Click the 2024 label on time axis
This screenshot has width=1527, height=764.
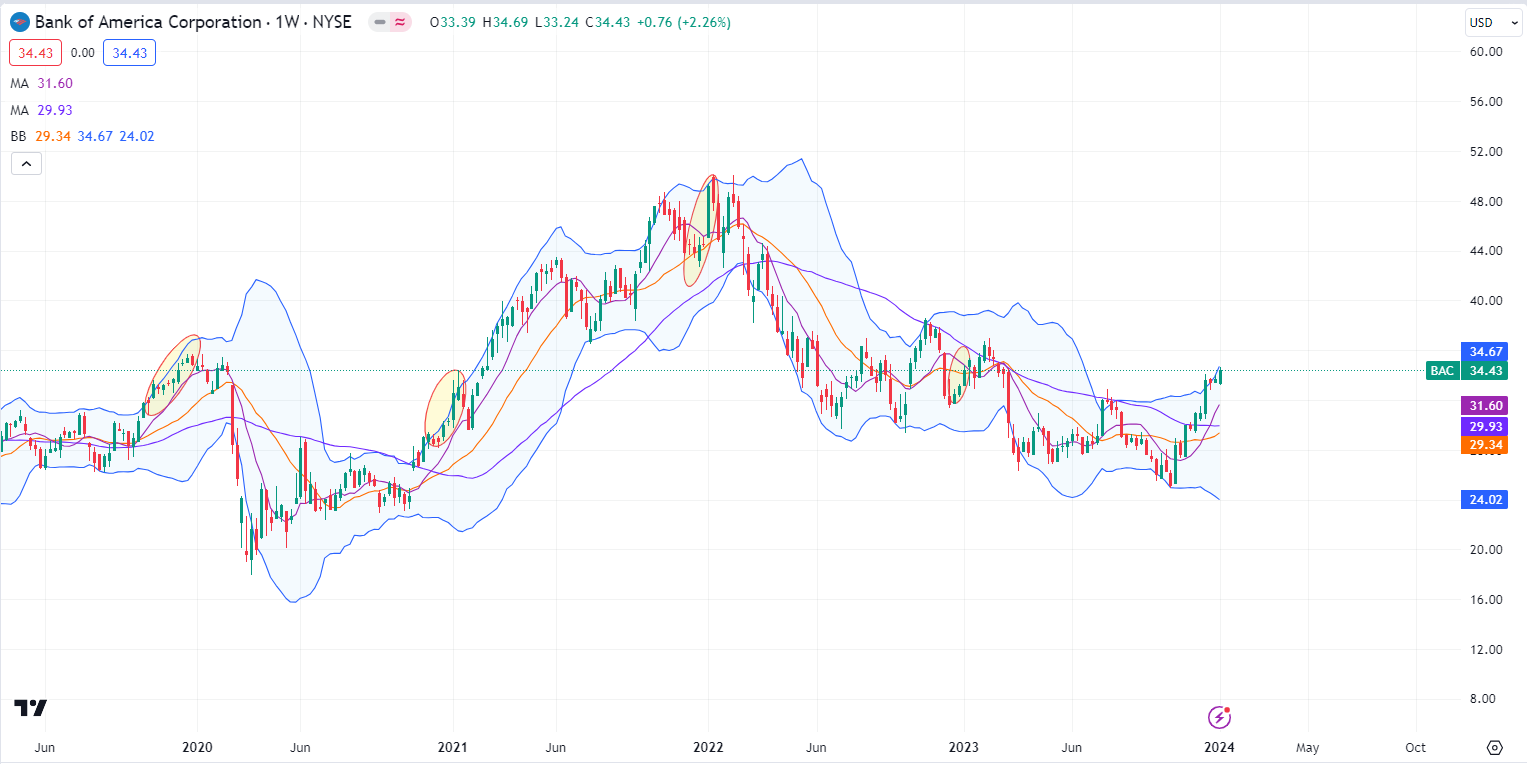tap(1219, 748)
